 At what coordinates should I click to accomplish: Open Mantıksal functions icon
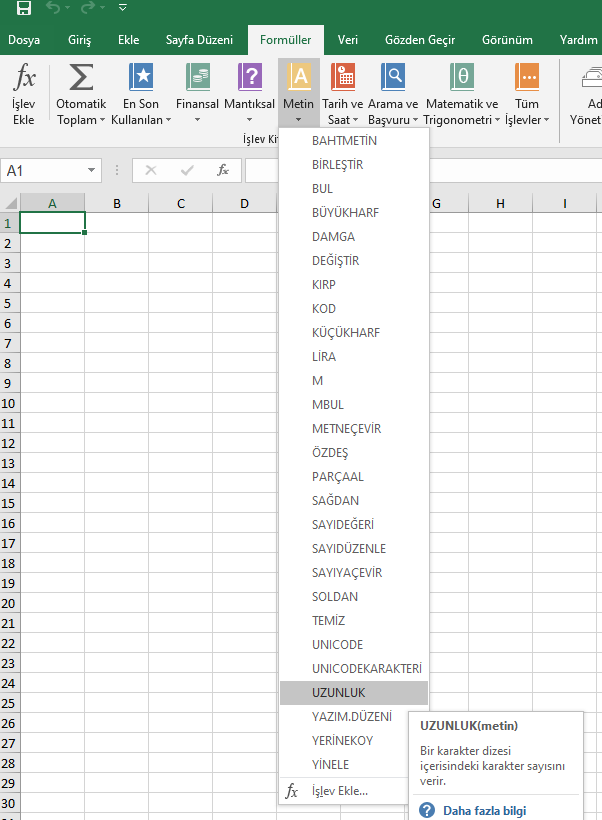[x=249, y=78]
